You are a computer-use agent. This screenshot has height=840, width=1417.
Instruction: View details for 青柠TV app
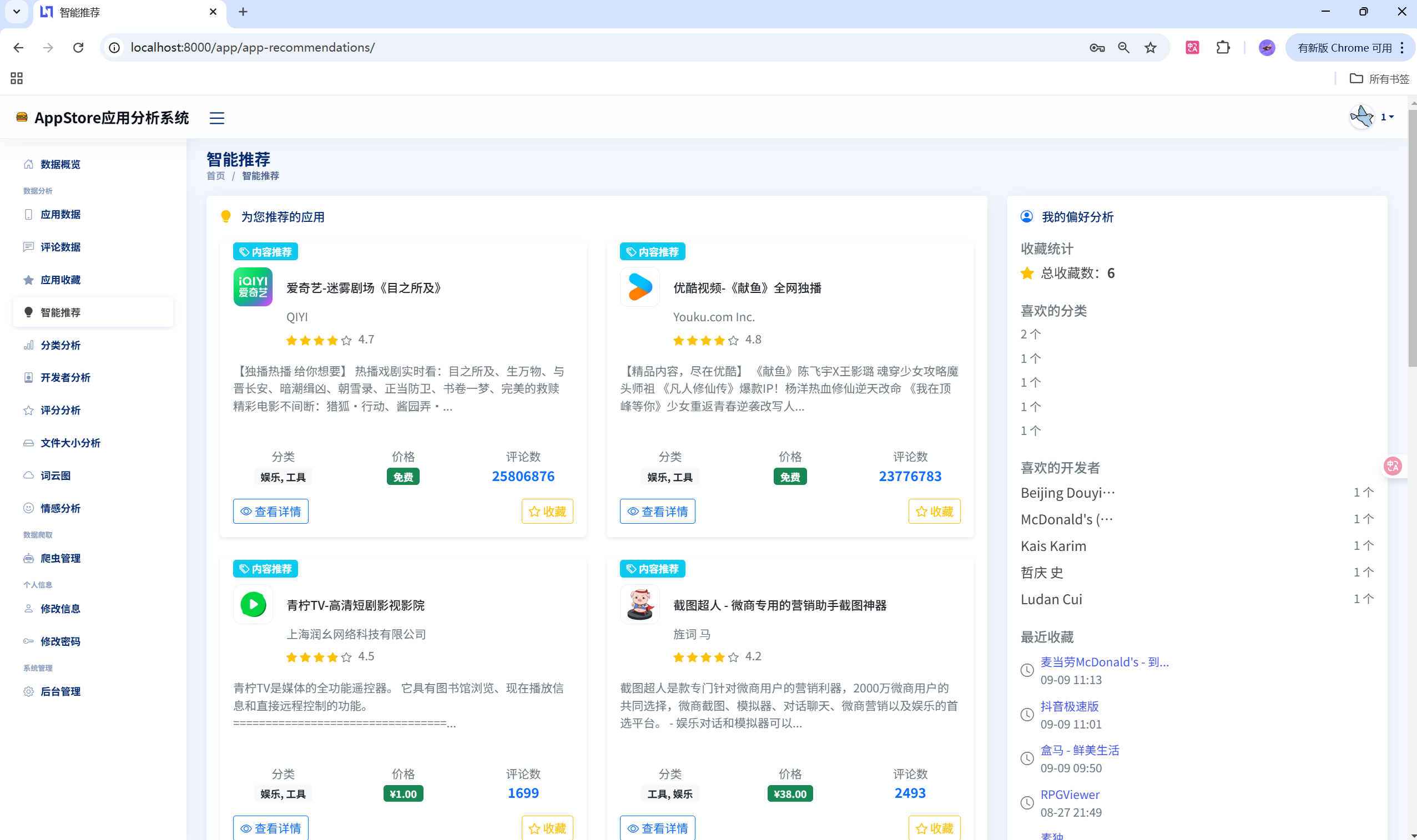point(271,828)
